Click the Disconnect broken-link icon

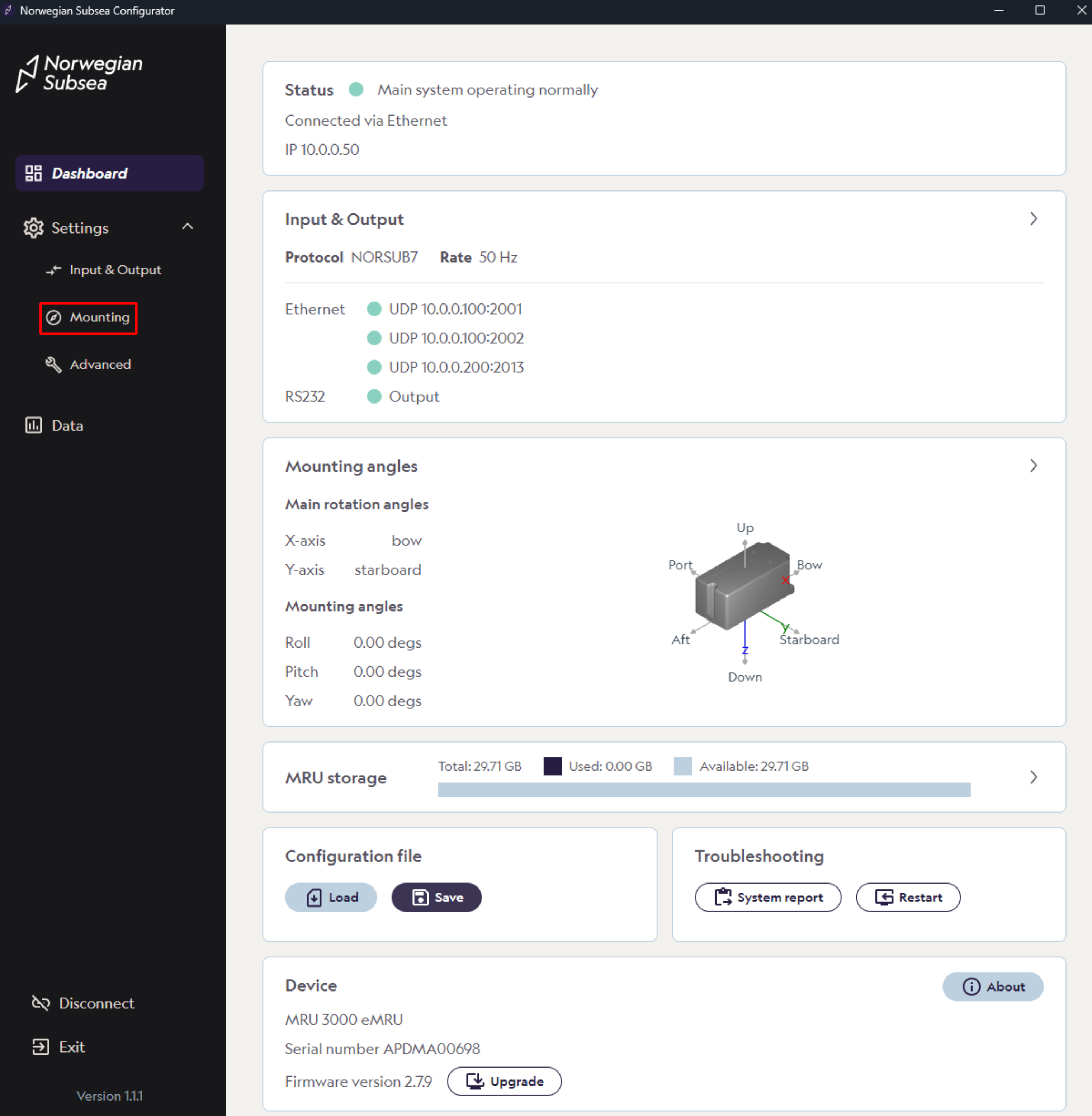pyautogui.click(x=41, y=1003)
